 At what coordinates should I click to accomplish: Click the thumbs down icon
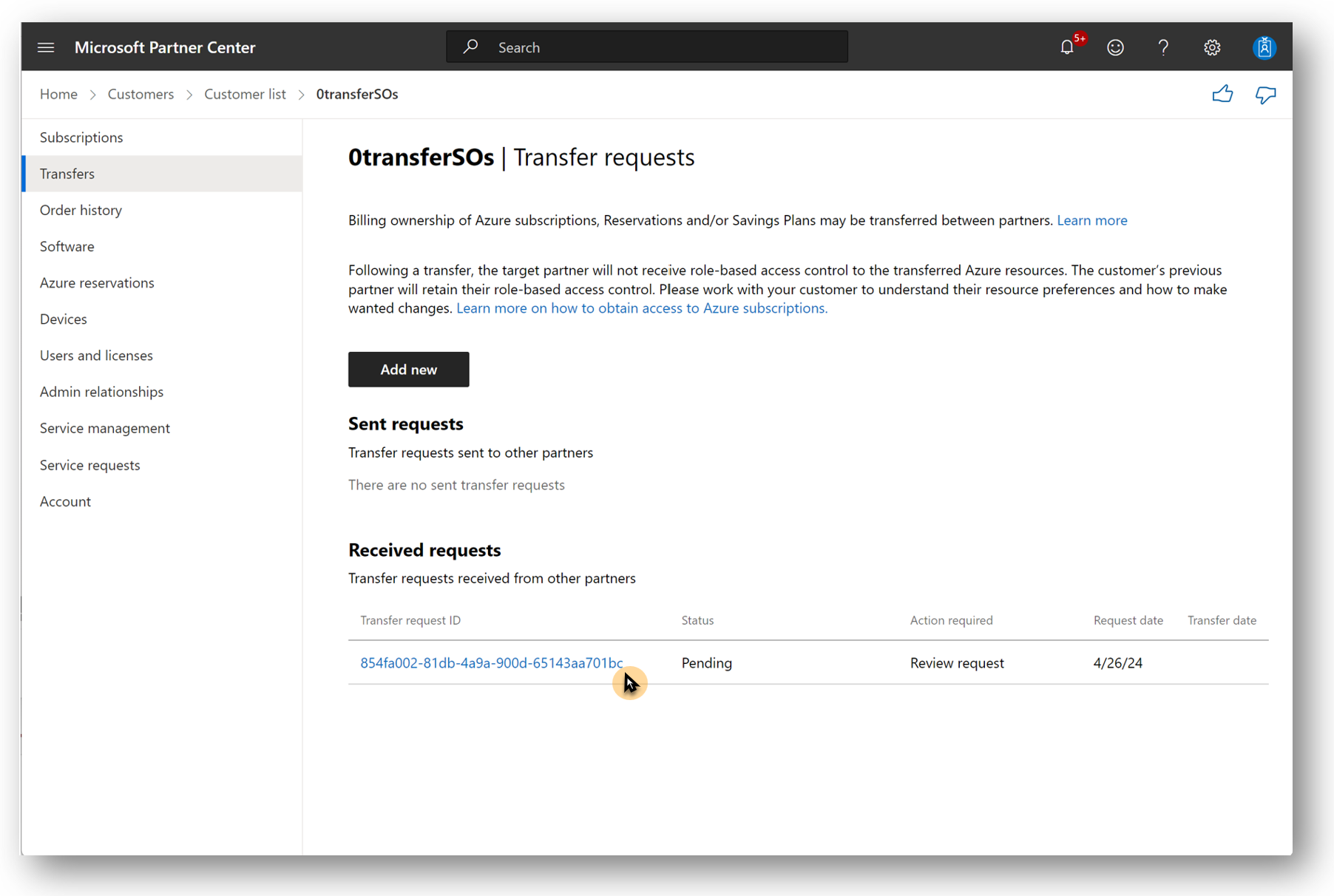click(x=1265, y=95)
